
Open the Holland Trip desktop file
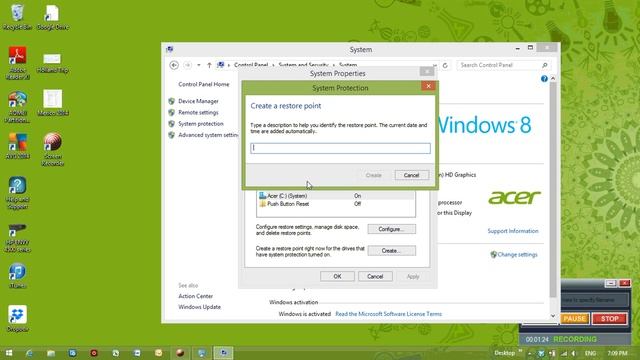click(53, 62)
